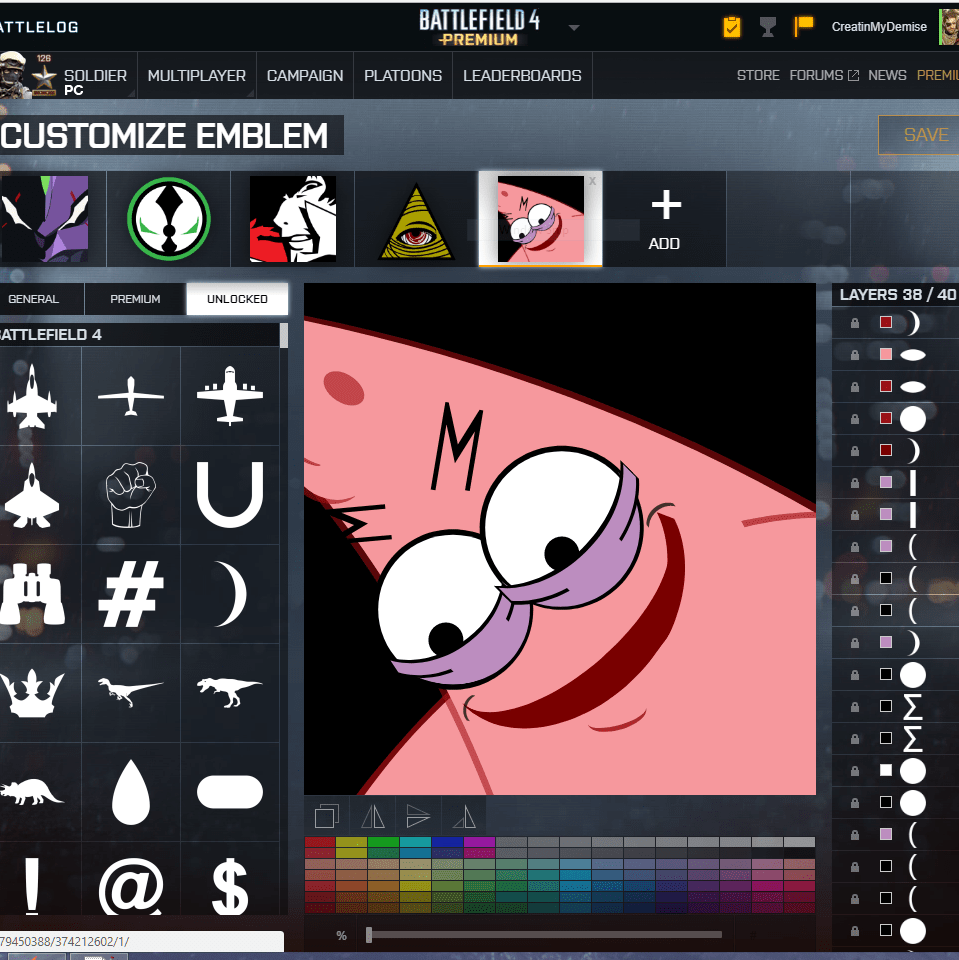The height and width of the screenshot is (960, 959).
Task: Open the Leaderboards menu item
Action: coord(522,75)
